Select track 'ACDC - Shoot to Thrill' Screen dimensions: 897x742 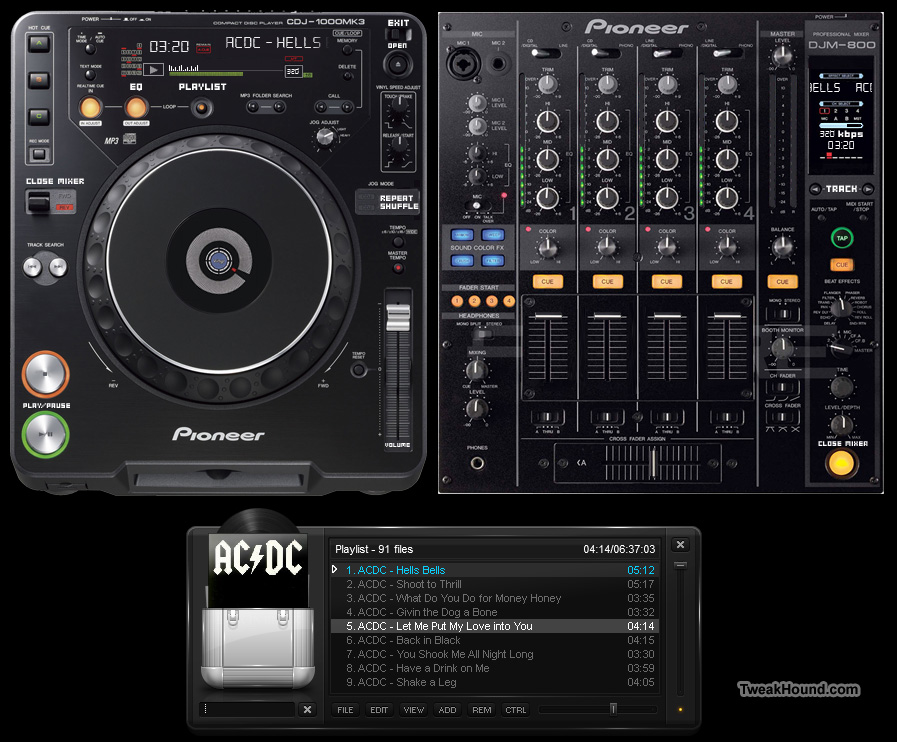[x=494, y=584]
